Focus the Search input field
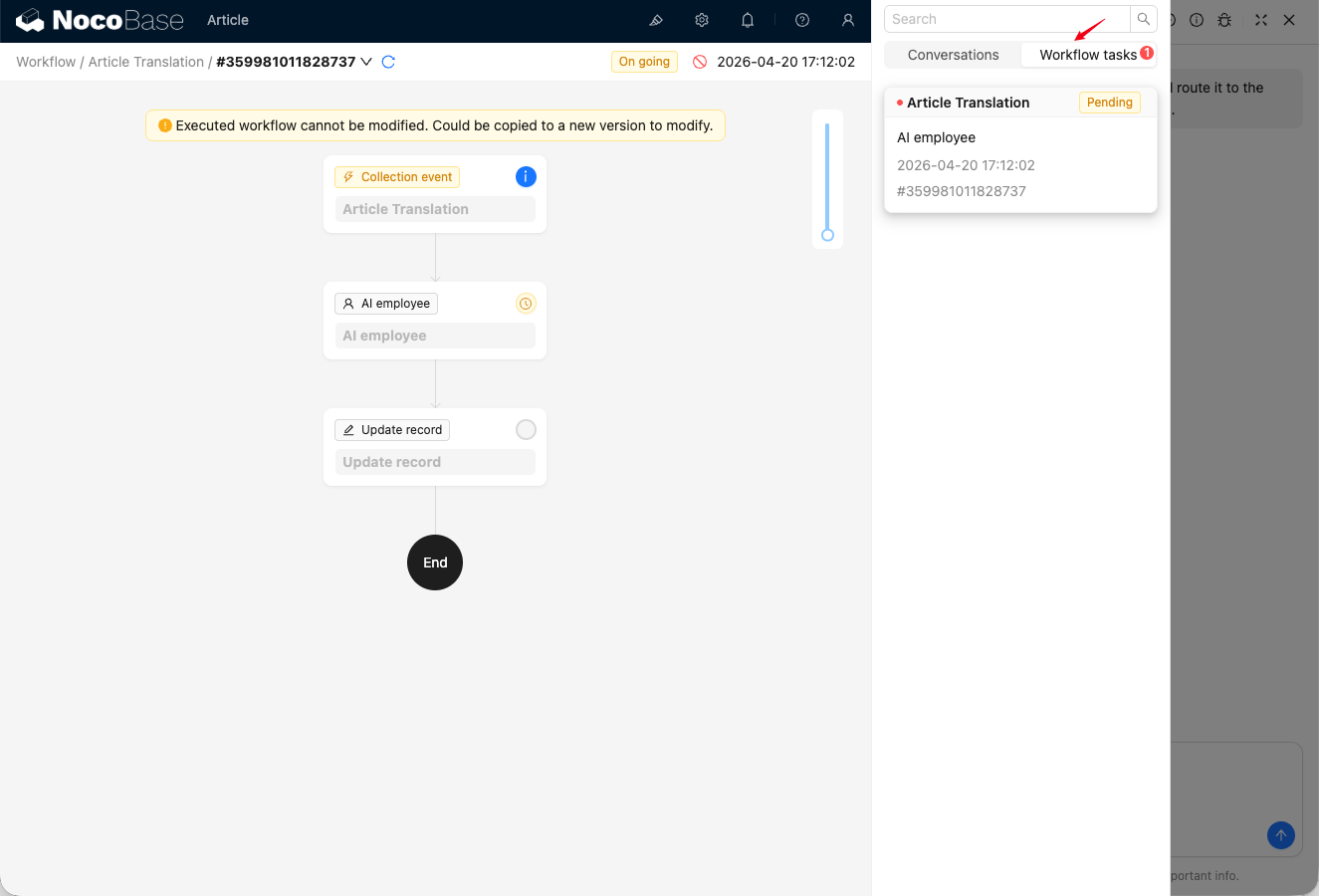The image size is (1319, 896). [1007, 19]
